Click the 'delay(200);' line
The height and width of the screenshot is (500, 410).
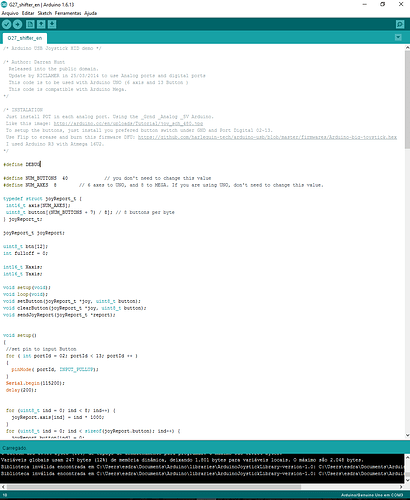[x=21, y=390]
